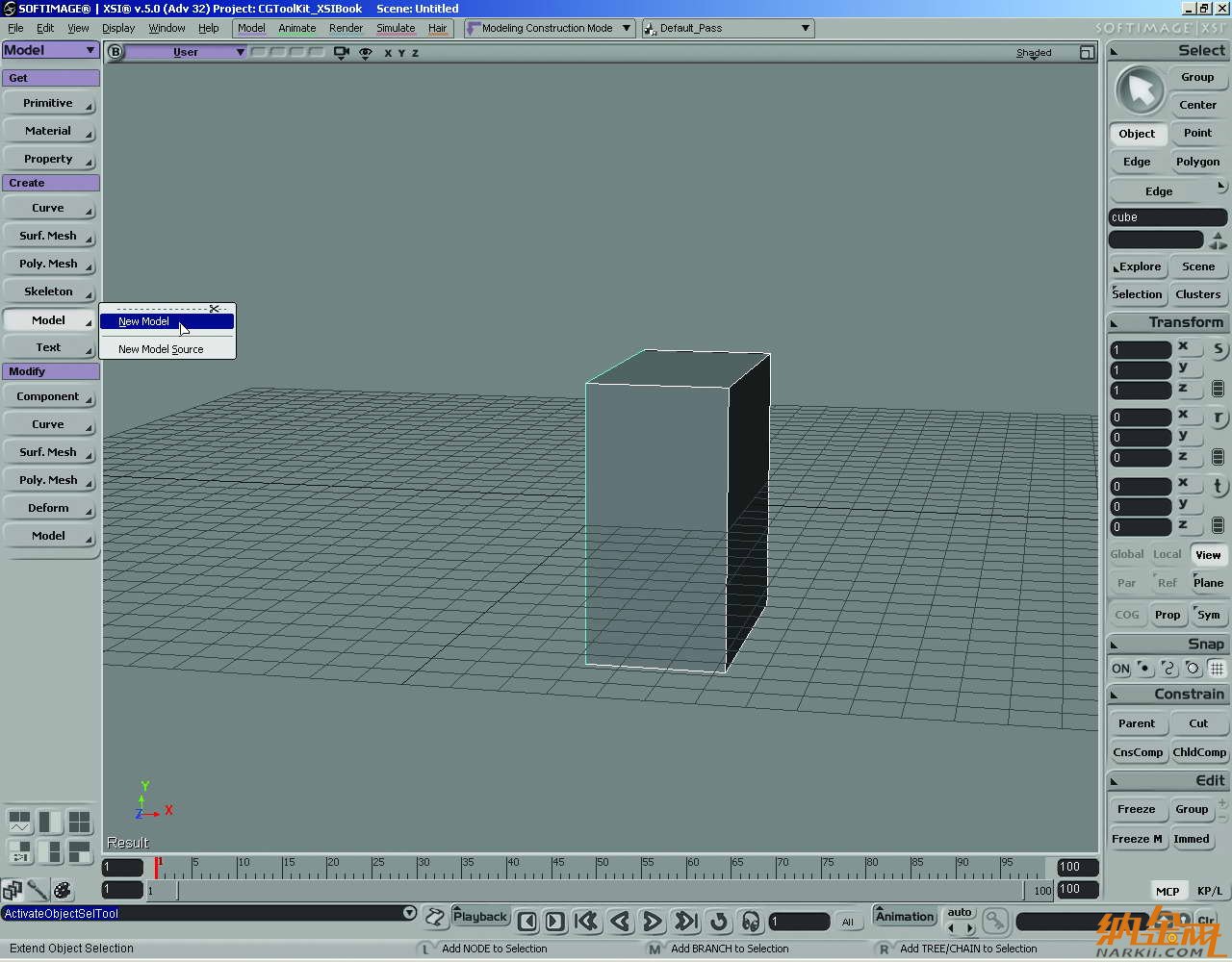The image size is (1232, 962).
Task: Open the Model module dropdown at top-left
Action: [x=49, y=50]
